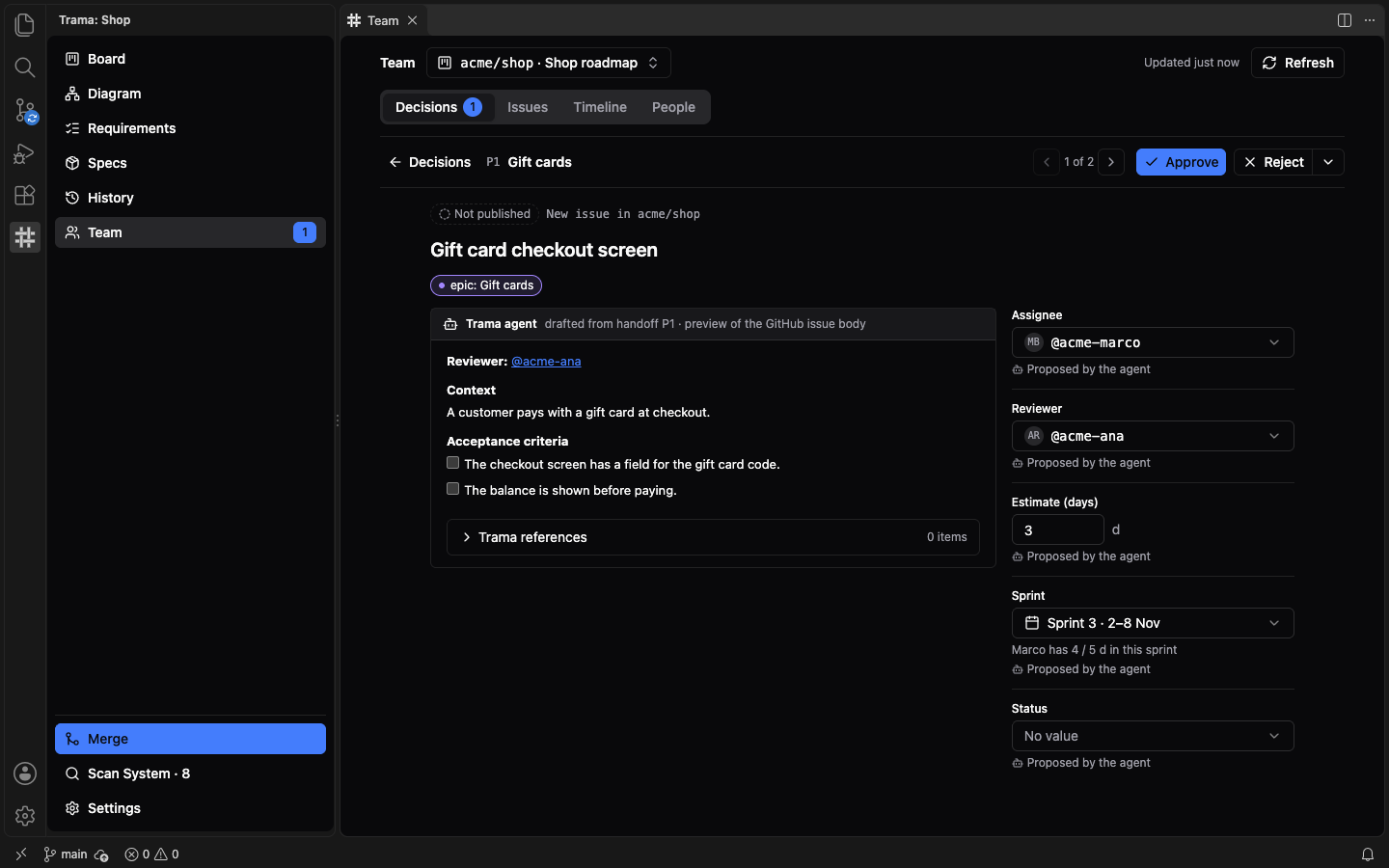Open the Reviewer @acme-ana dropdown
Screen dimensions: 1389x868
coord(1153,436)
